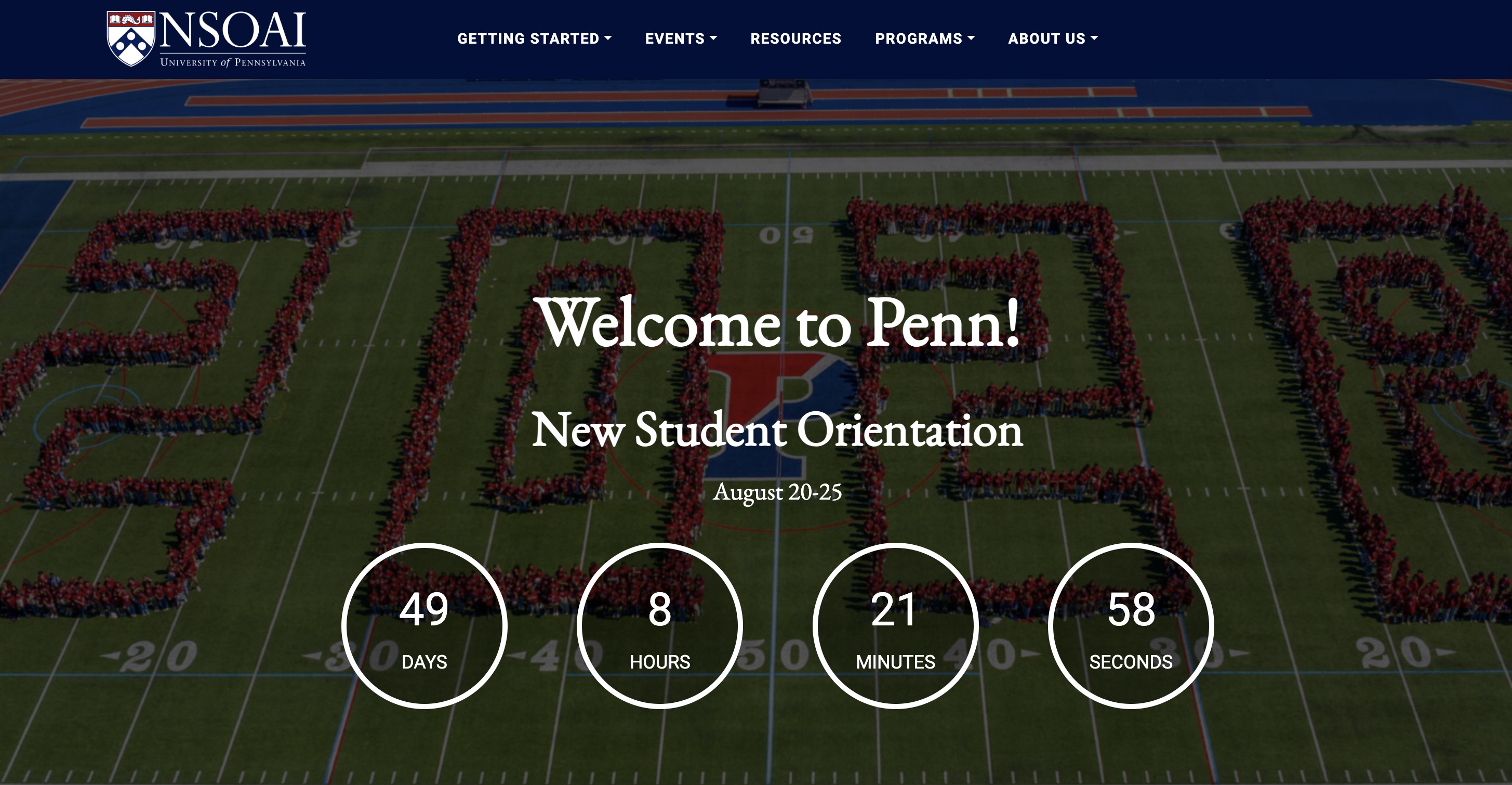Click the 58 seconds countdown number

click(x=1131, y=610)
